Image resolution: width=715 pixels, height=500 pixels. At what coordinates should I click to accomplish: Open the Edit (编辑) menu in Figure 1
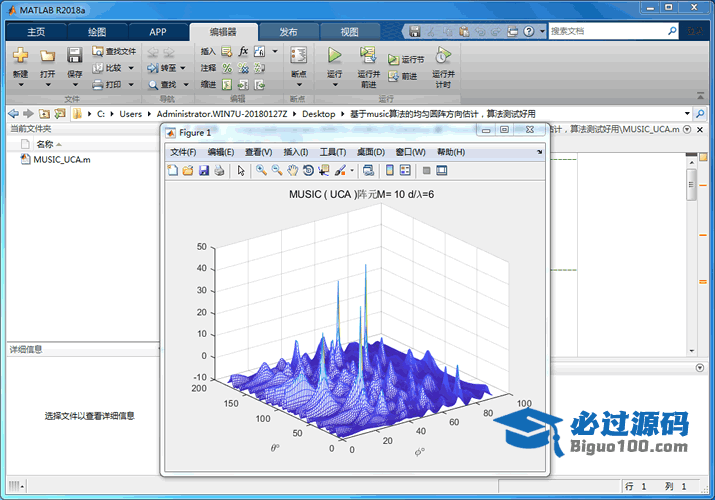(221, 152)
